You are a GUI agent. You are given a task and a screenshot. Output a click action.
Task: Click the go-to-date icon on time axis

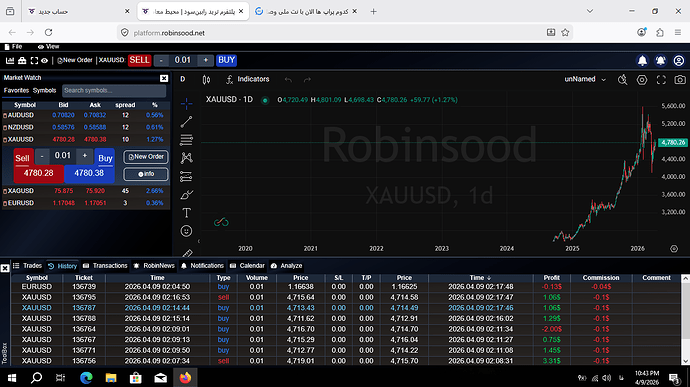(x=674, y=249)
